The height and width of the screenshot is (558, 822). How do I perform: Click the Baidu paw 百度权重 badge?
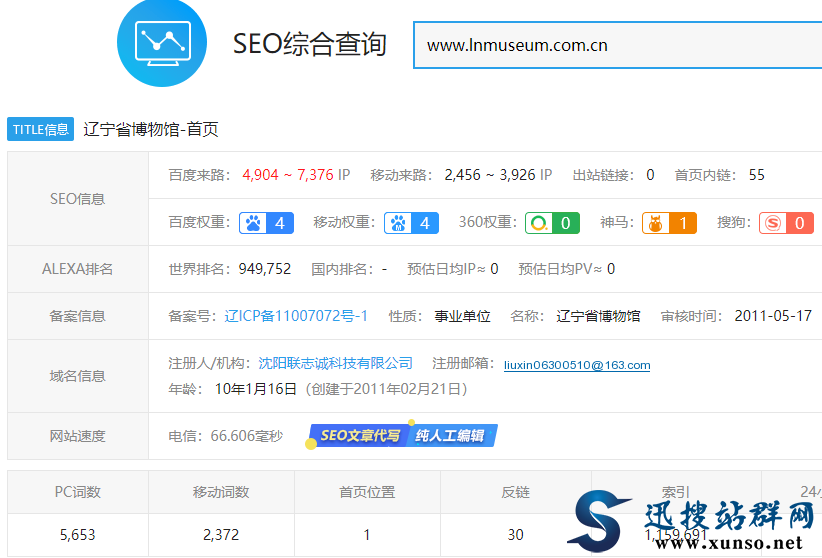pos(266,223)
